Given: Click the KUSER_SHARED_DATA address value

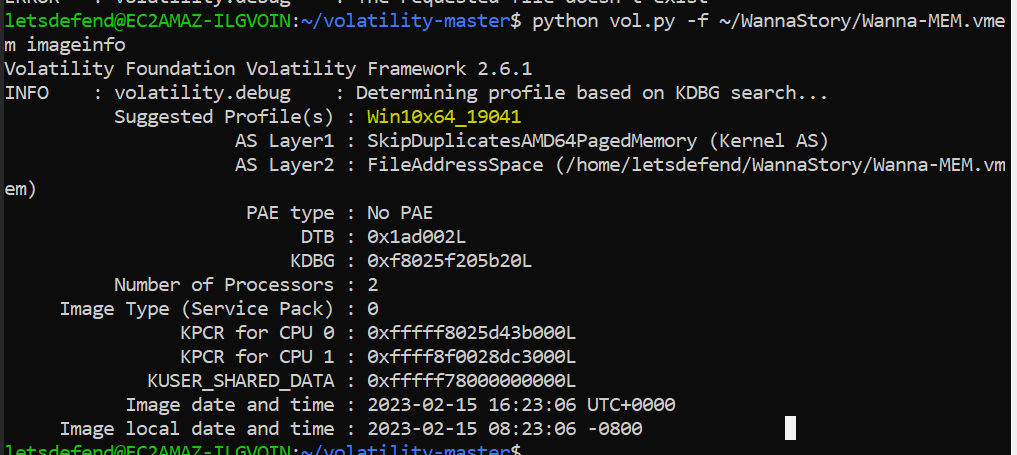Looking at the screenshot, I should [x=472, y=381].
